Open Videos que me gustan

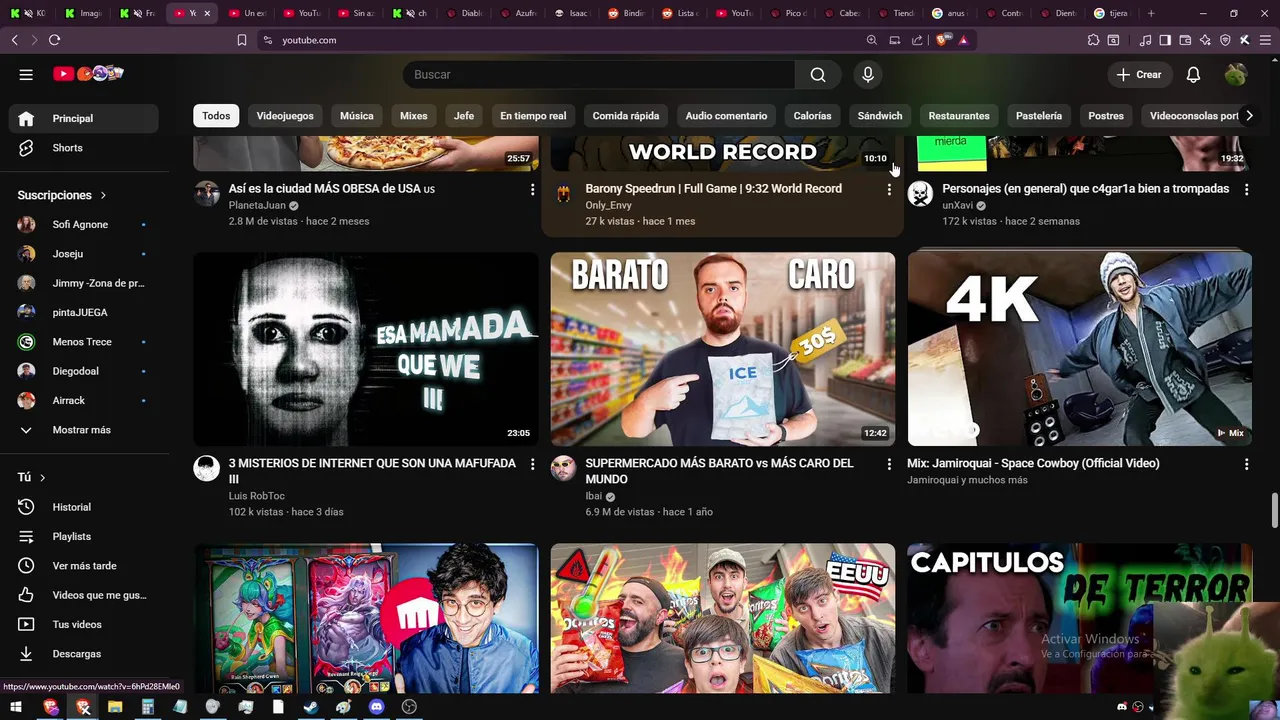[84, 595]
